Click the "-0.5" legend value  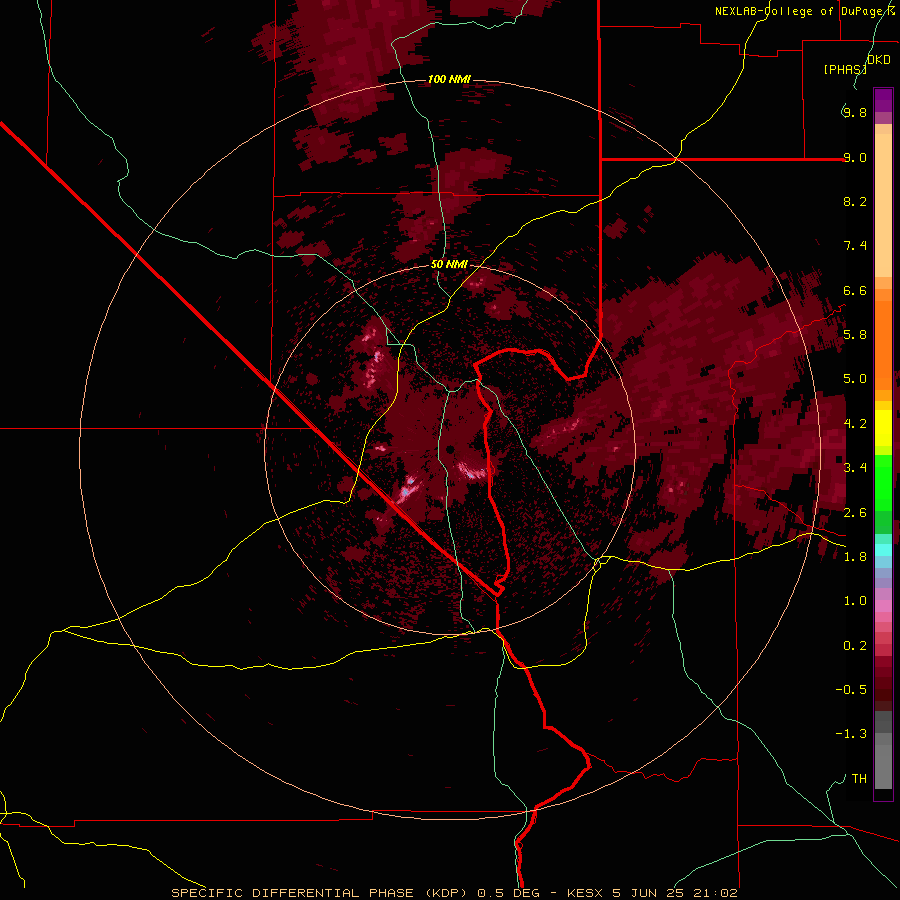(x=851, y=690)
